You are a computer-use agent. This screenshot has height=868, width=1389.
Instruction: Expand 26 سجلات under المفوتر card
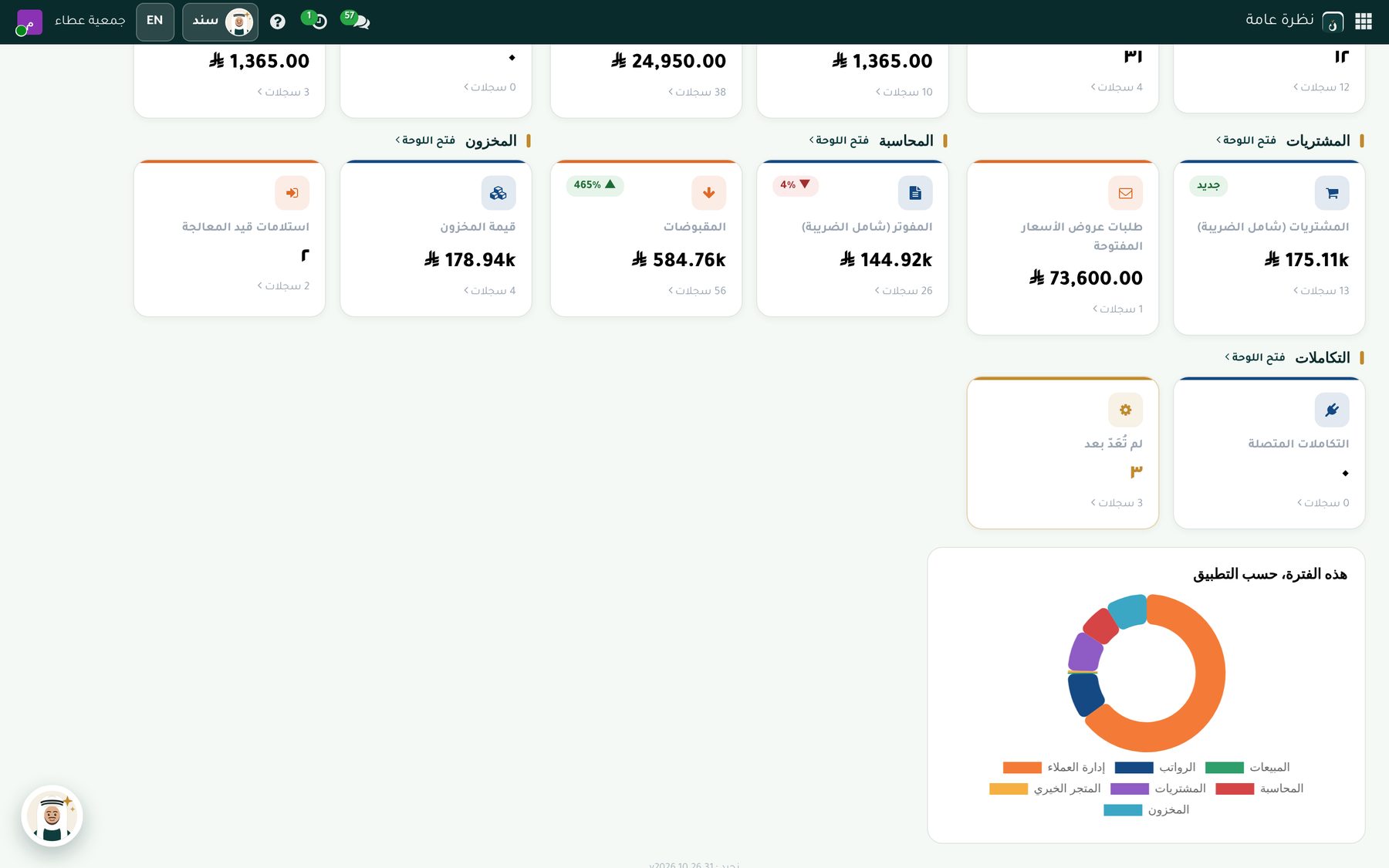tap(903, 291)
